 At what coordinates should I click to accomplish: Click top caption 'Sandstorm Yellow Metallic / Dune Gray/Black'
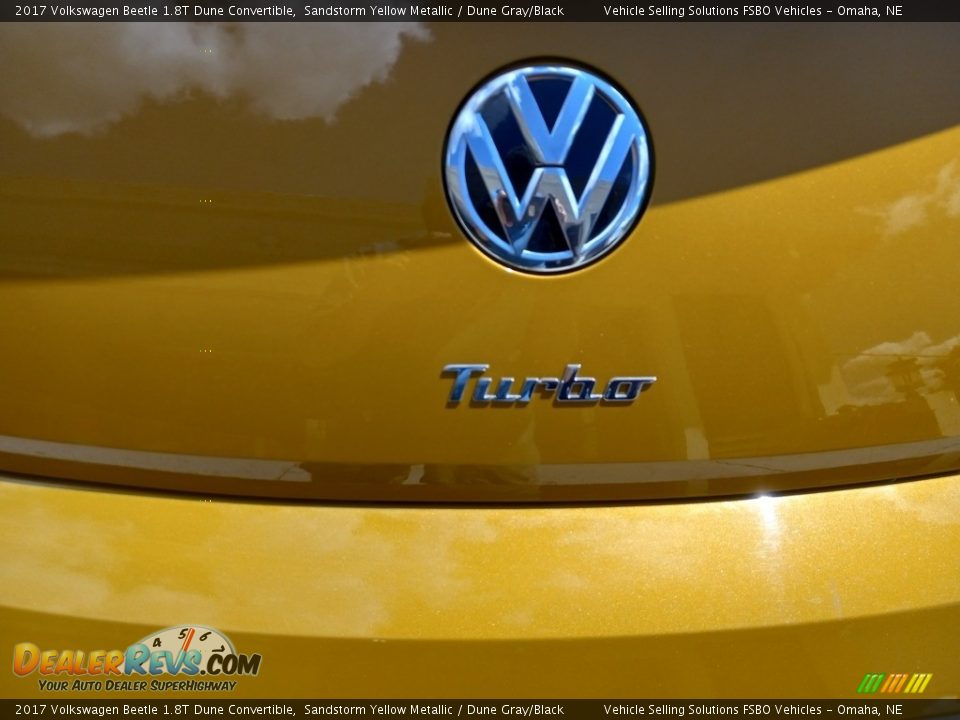point(434,10)
